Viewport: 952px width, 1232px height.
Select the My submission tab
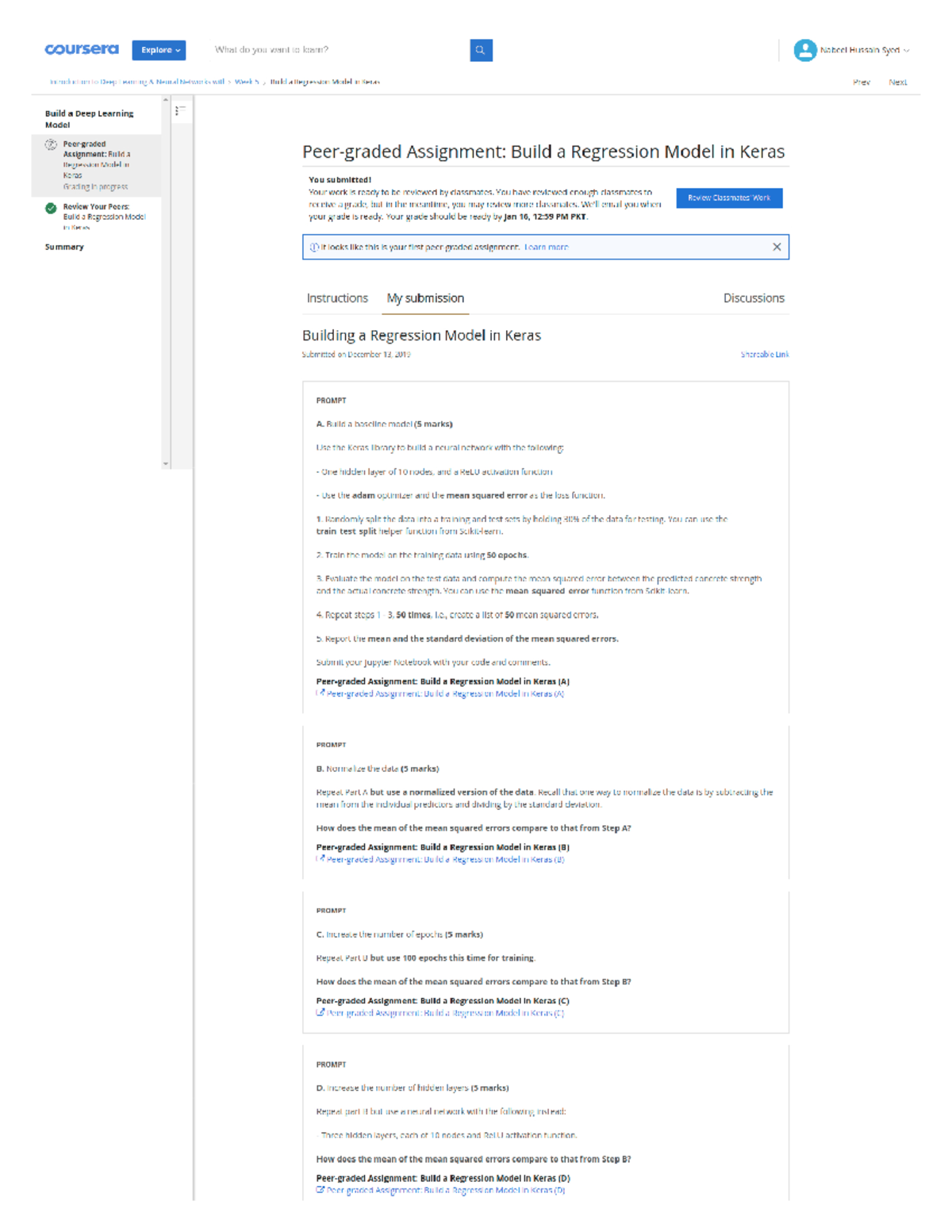pos(425,297)
